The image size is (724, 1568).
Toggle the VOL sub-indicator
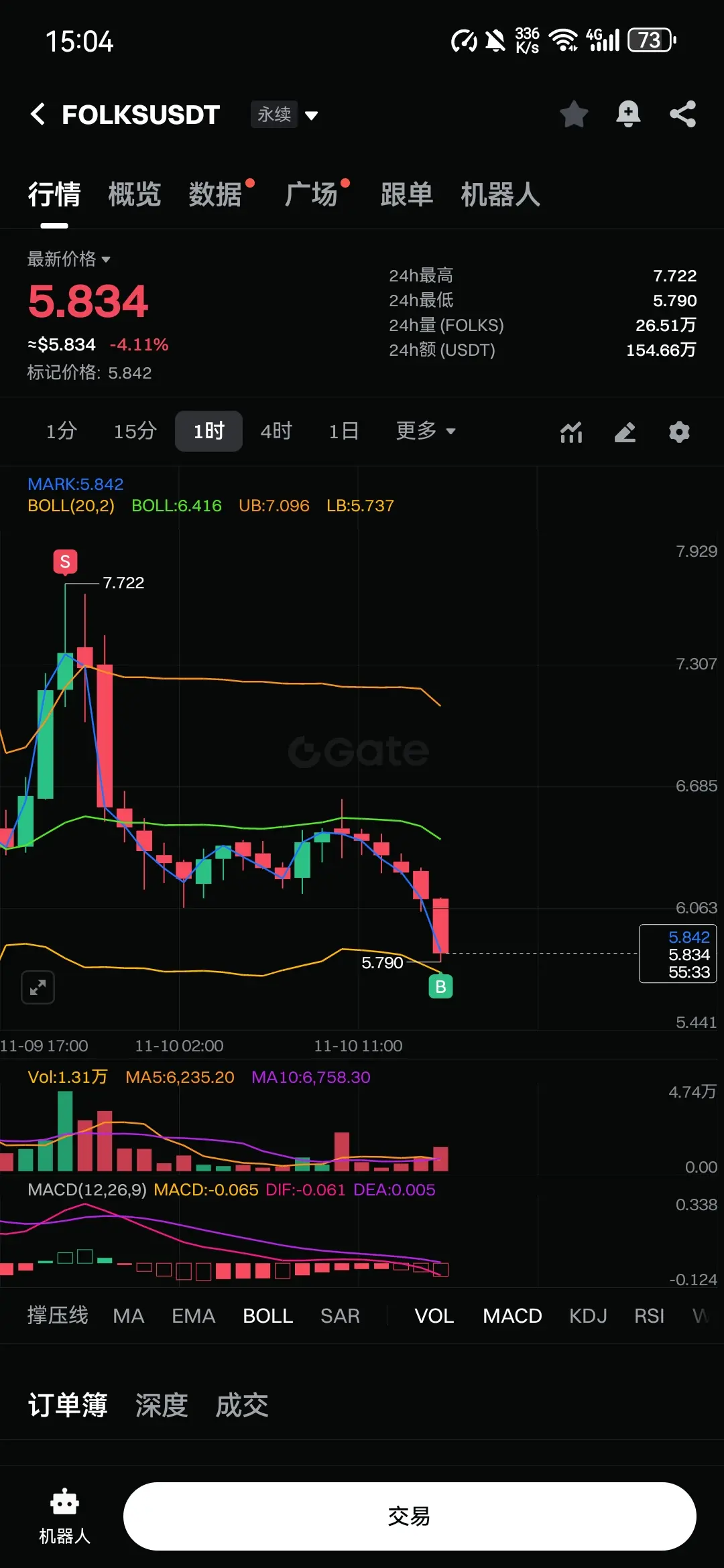(434, 1315)
